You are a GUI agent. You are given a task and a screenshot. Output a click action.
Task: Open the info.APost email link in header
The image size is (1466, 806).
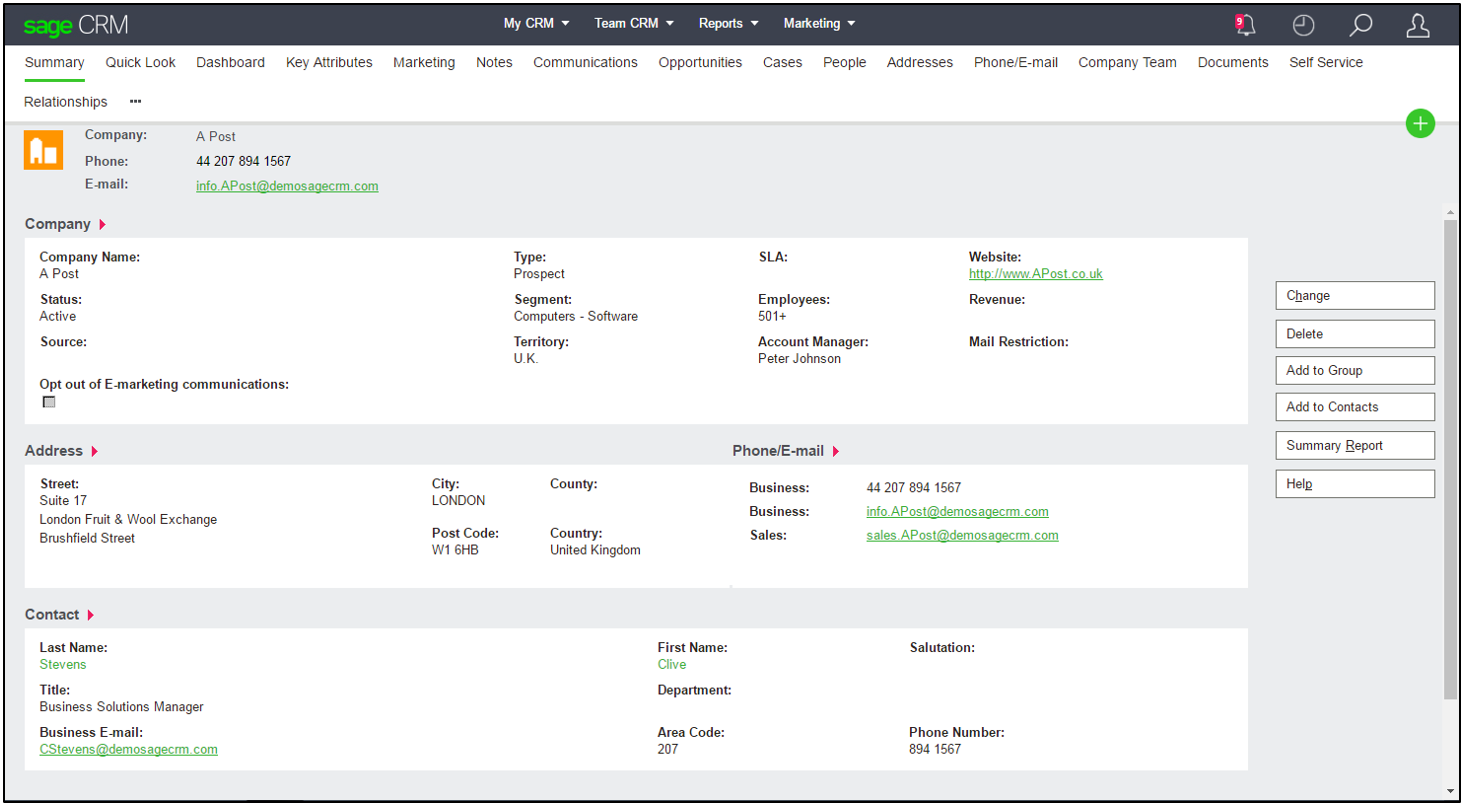[x=287, y=186]
